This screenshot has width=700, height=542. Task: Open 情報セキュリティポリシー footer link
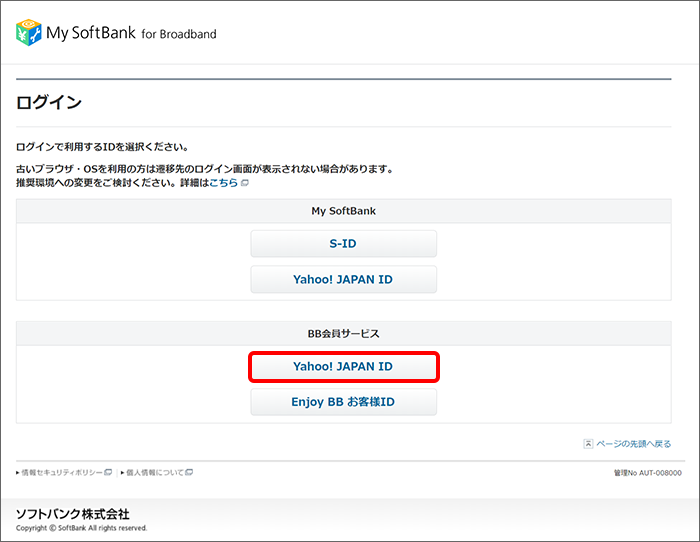62,472
